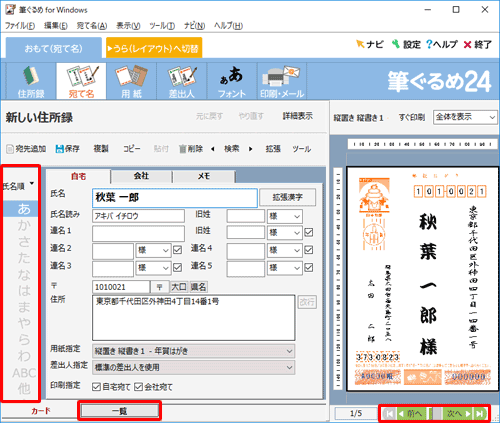Toggle the checkbox beside 連名3 honorific
This screenshot has width=500, height=423.
coord(178,267)
